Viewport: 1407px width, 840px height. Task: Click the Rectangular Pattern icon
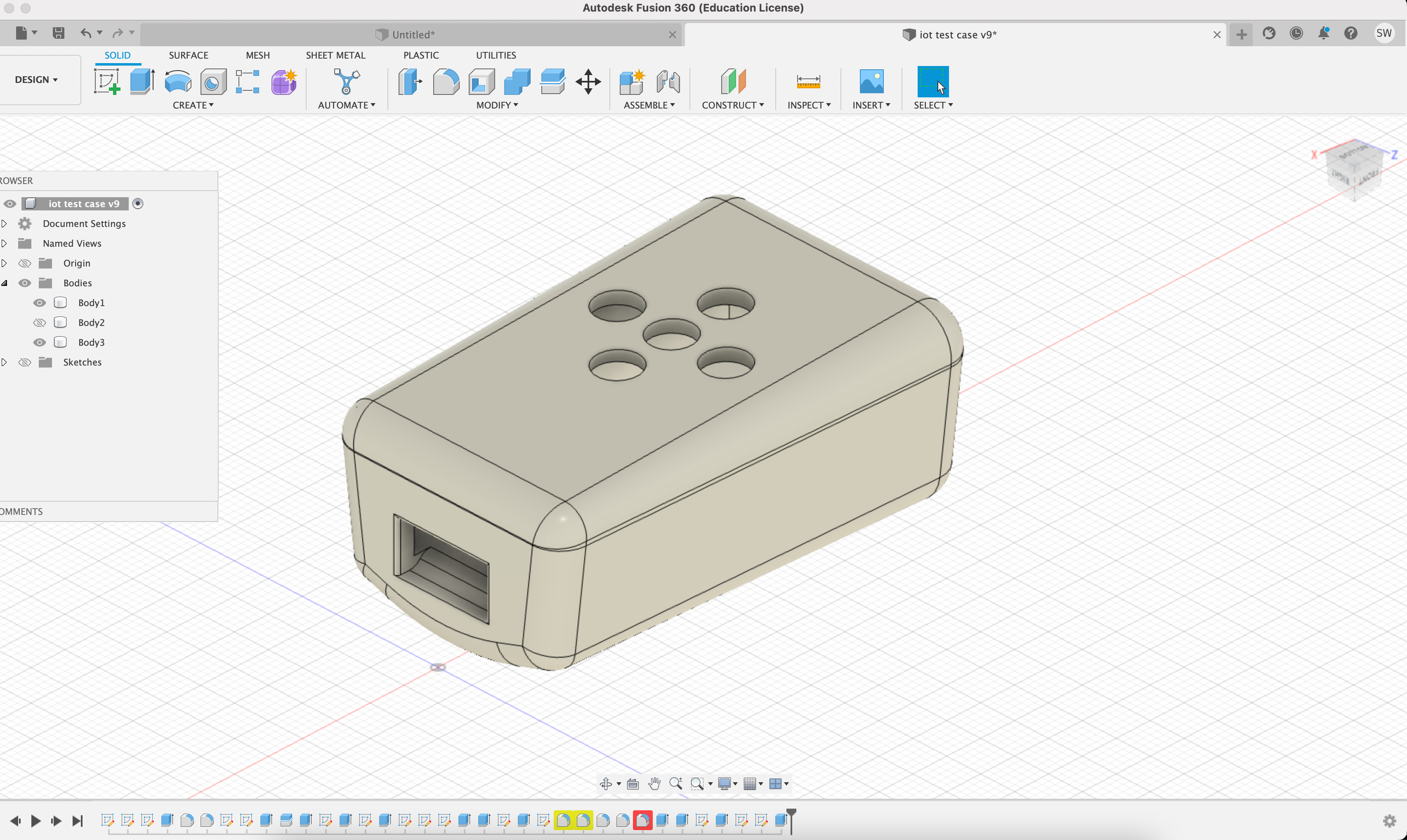point(248,82)
